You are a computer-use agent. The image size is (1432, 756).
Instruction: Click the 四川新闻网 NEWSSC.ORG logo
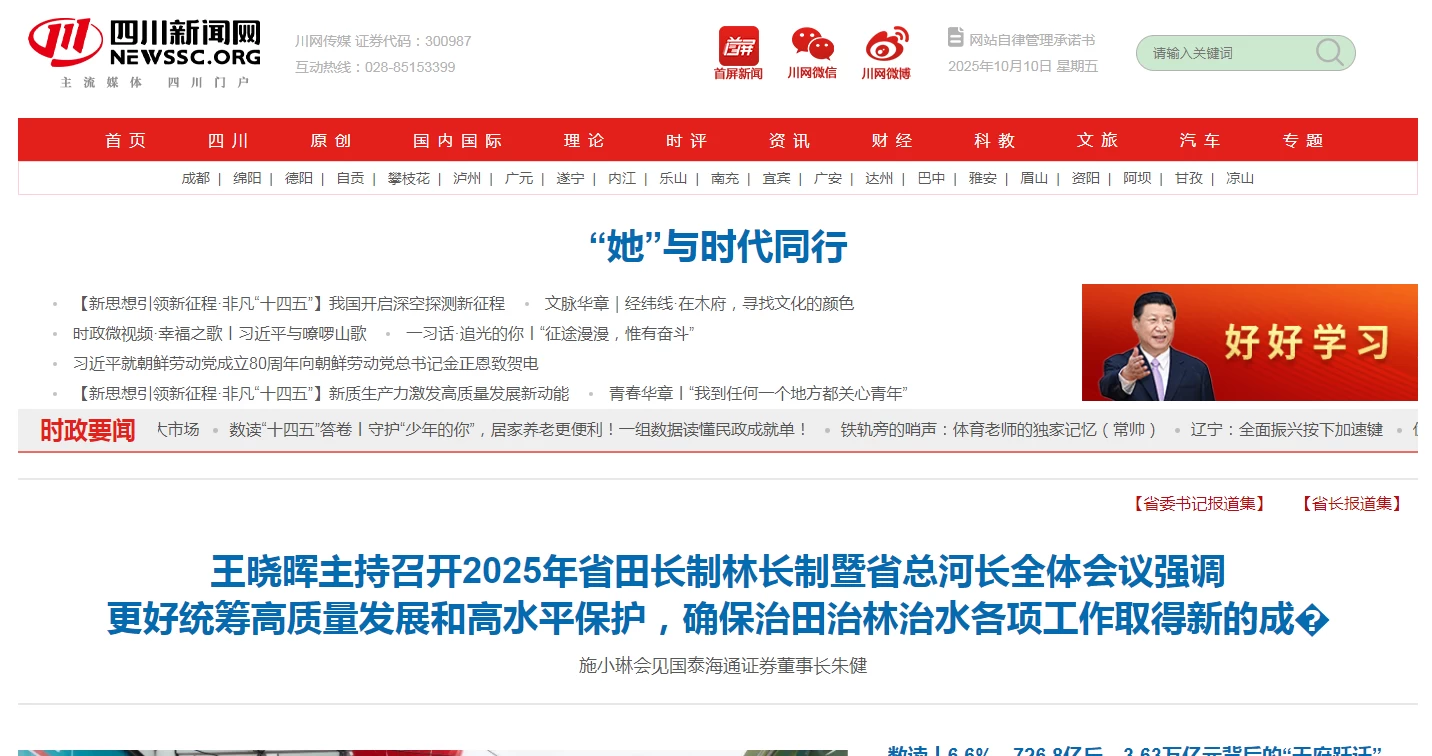(x=145, y=52)
